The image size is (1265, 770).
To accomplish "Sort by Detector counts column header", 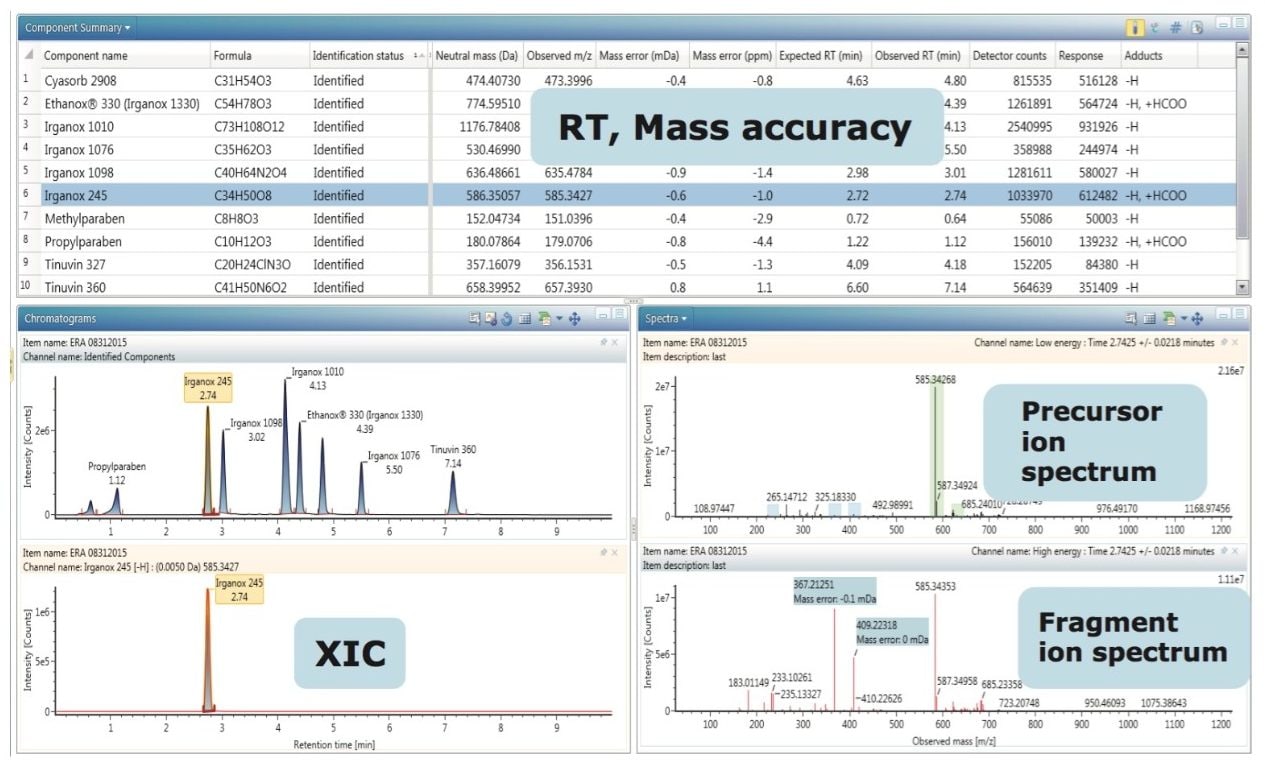I will pyautogui.click(x=1010, y=56).
